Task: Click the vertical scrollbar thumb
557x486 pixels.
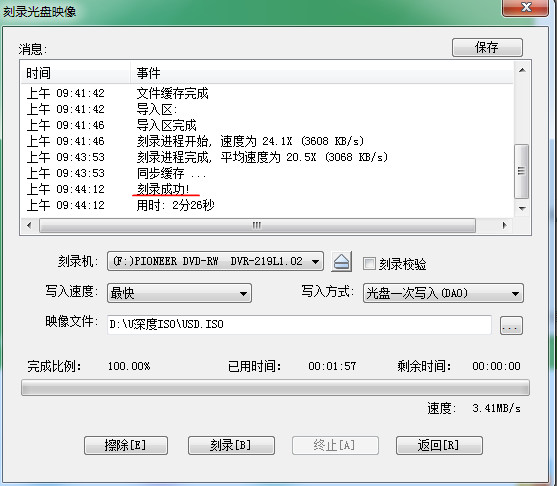Action: tap(521, 171)
